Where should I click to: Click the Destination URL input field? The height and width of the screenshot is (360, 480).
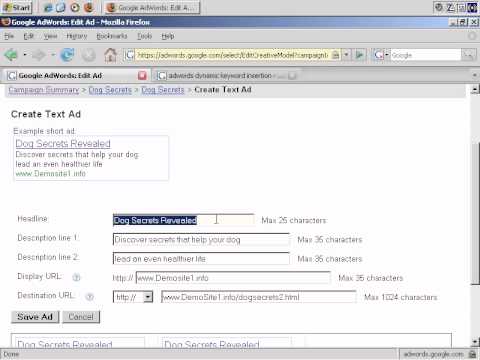point(259,297)
